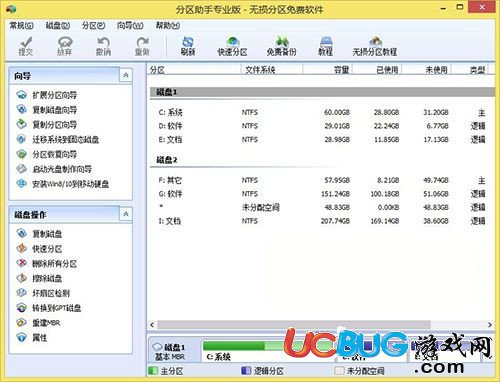500x382 pixels.
Task: Sort by the 未使用 column header
Action: [x=427, y=70]
